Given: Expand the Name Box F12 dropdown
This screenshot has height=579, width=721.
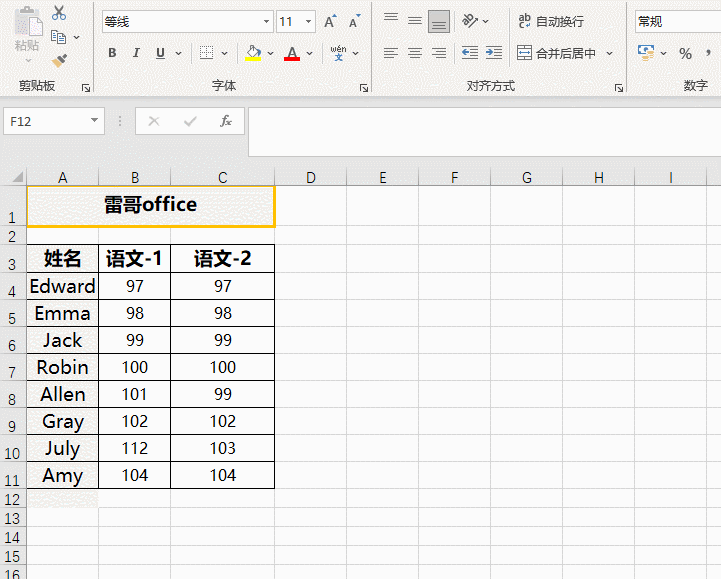Looking at the screenshot, I should pyautogui.click(x=94, y=120).
